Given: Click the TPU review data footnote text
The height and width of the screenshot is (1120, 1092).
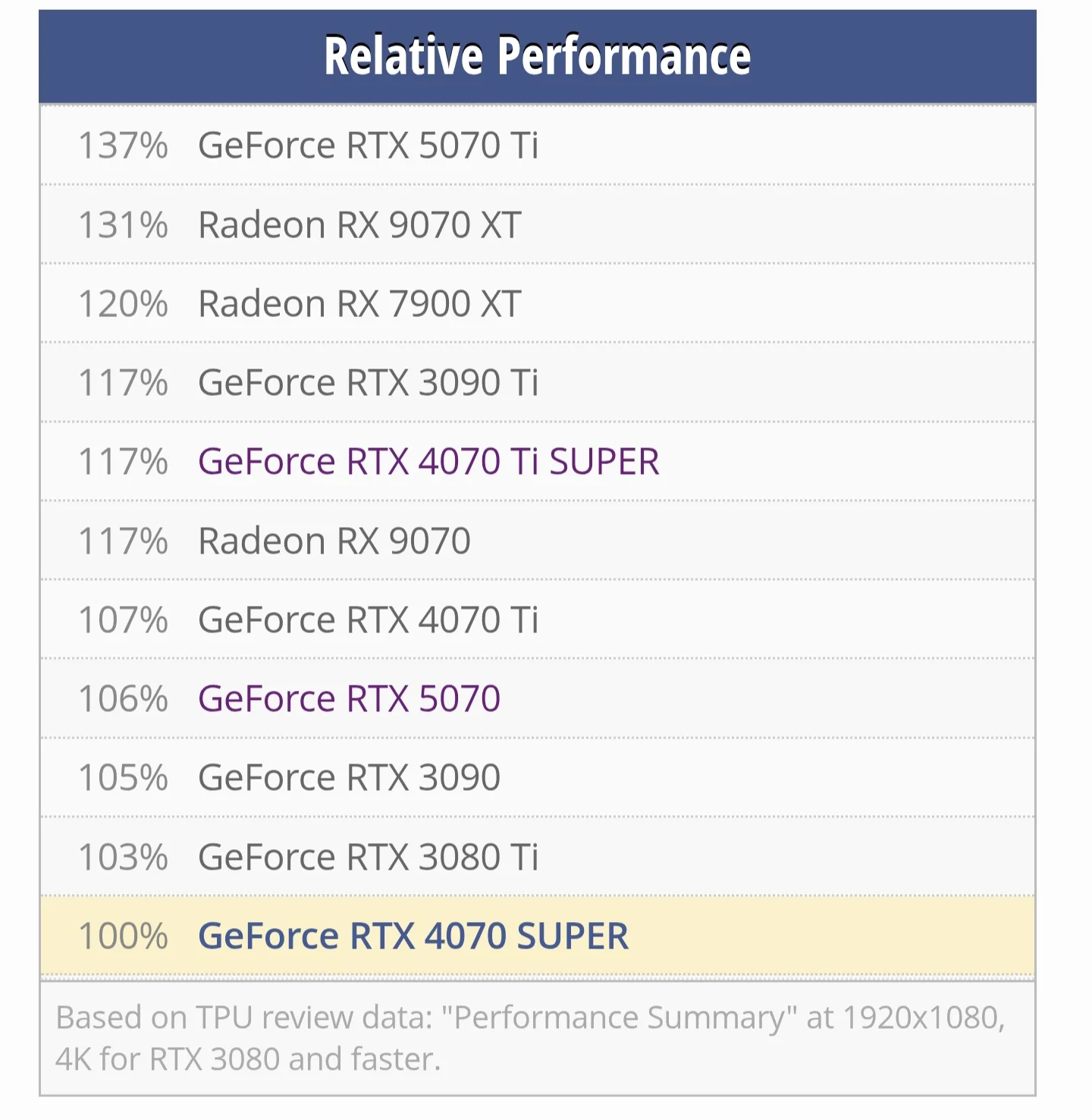Looking at the screenshot, I should (529, 1038).
